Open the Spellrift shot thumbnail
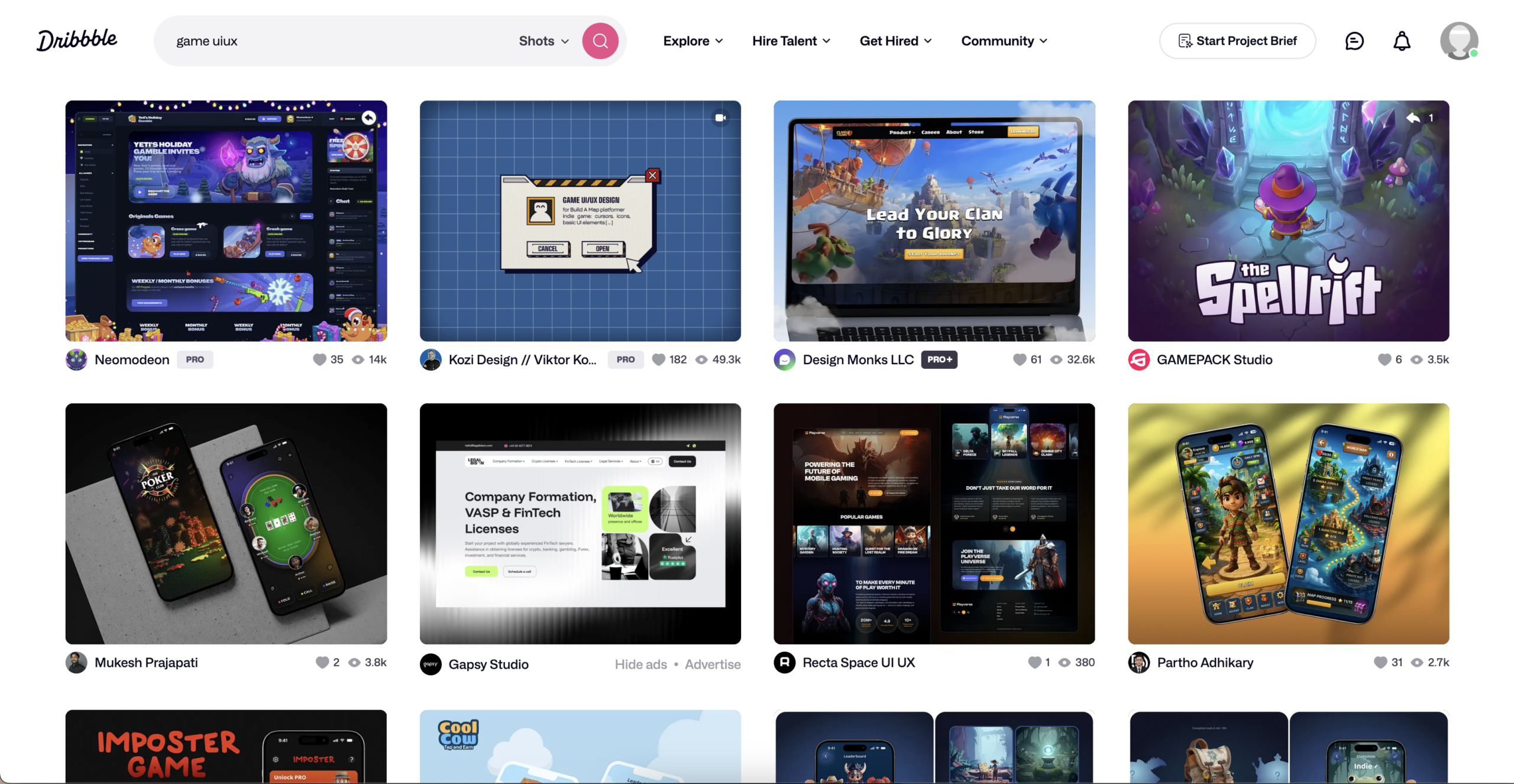This screenshot has height=784, width=1514. [1289, 221]
